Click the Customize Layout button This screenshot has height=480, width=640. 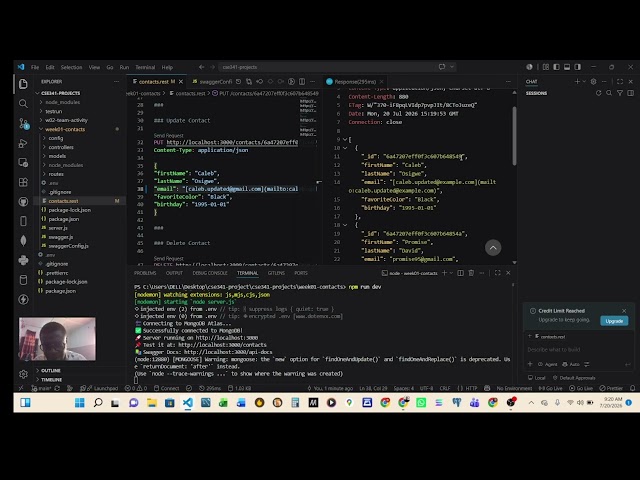pos(546,67)
